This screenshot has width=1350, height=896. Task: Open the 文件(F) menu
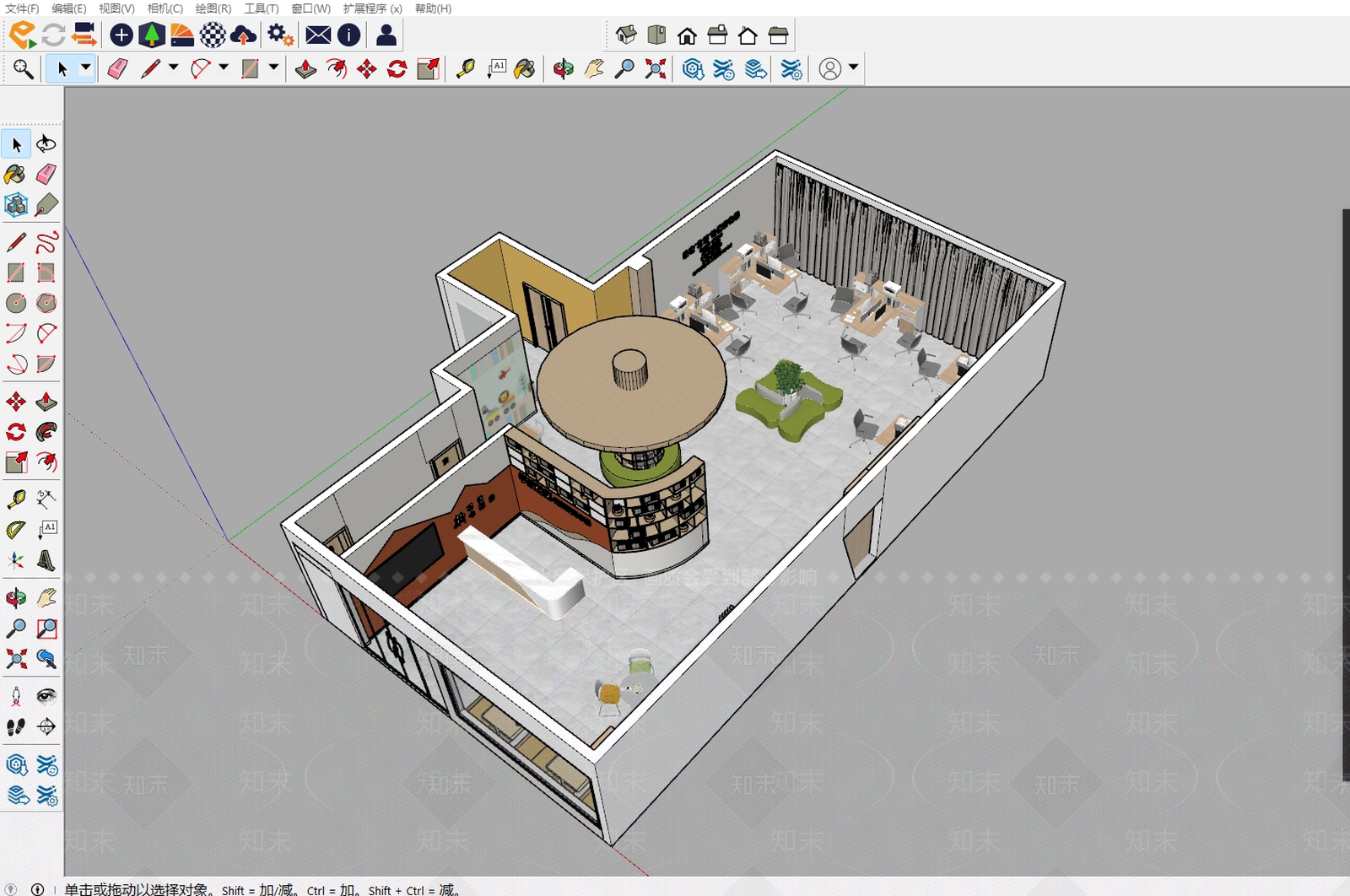(x=22, y=8)
